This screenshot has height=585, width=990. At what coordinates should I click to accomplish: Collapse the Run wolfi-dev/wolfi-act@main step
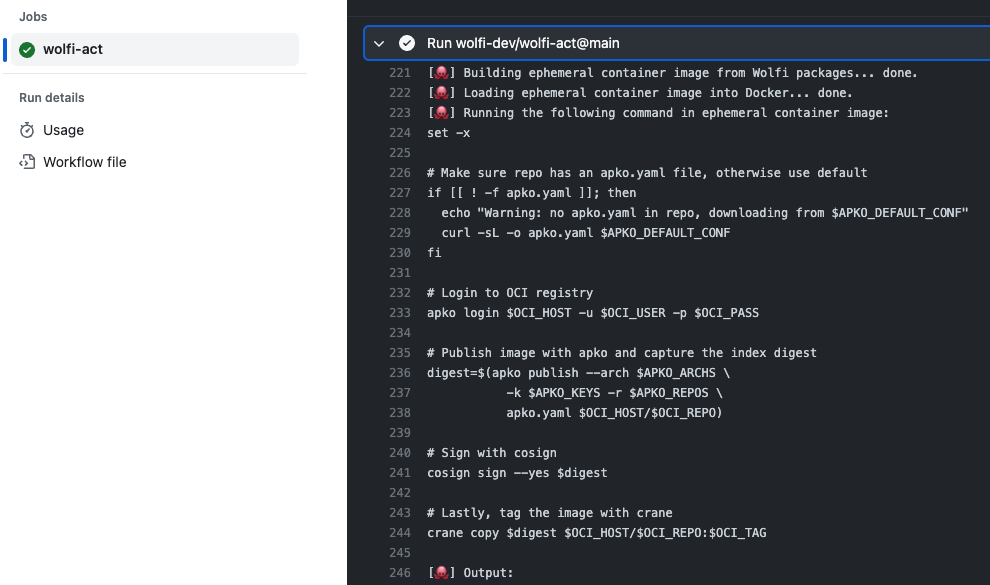tap(378, 43)
